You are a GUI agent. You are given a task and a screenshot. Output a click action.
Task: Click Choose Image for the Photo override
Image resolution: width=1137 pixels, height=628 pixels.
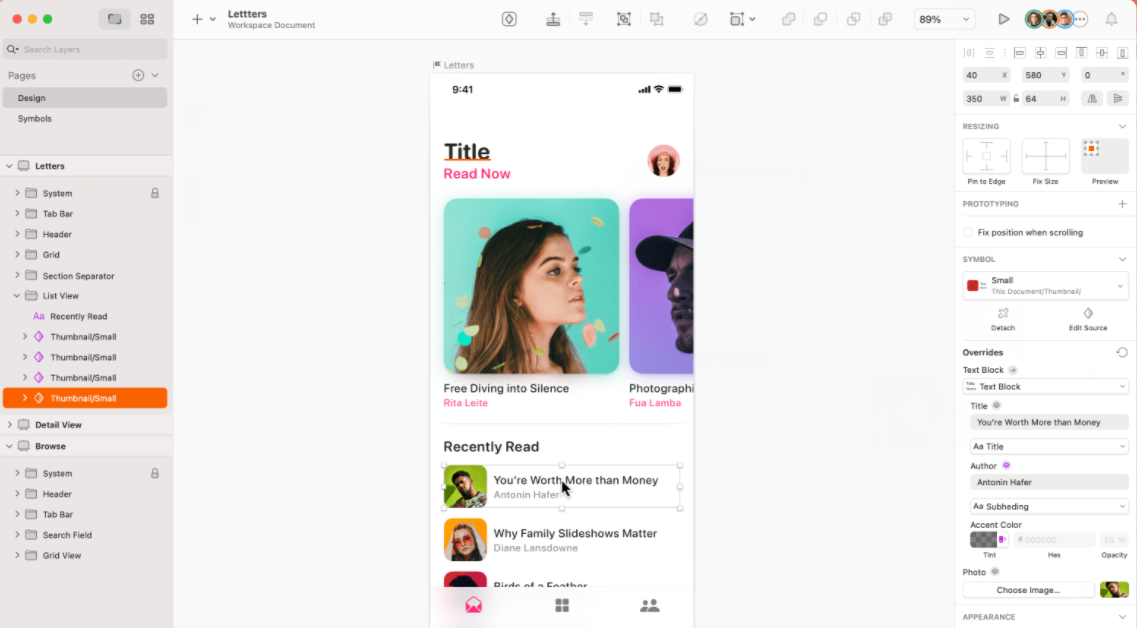[1028, 589]
